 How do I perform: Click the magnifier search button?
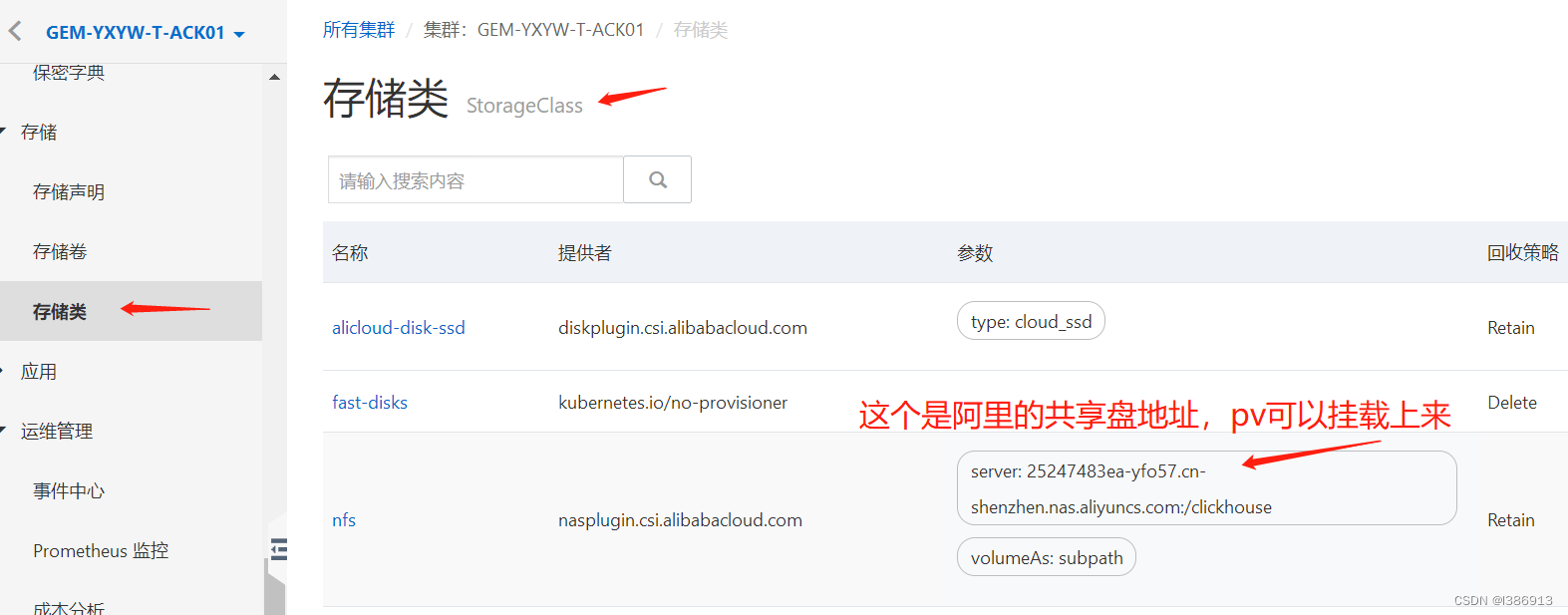coord(658,179)
